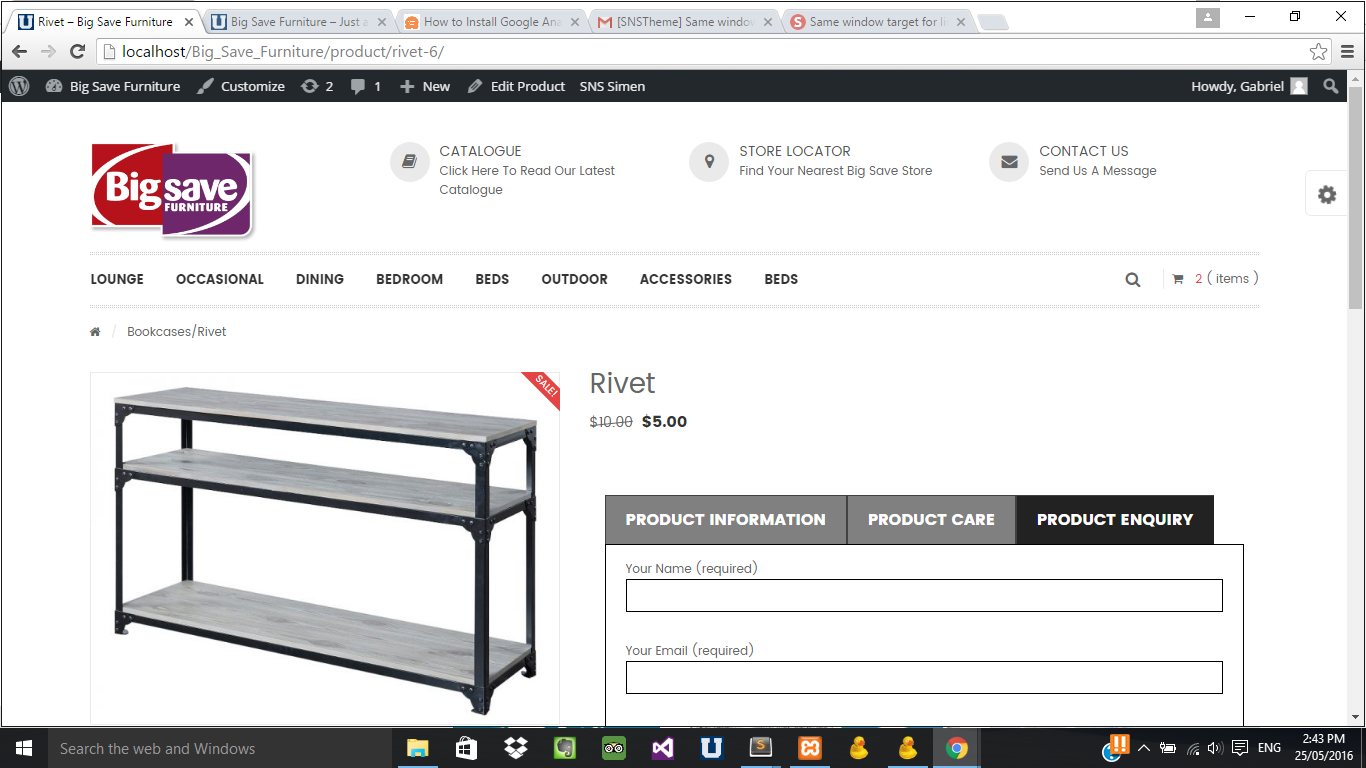
Task: Click the WordPress logo in admin bar
Action: click(19, 86)
